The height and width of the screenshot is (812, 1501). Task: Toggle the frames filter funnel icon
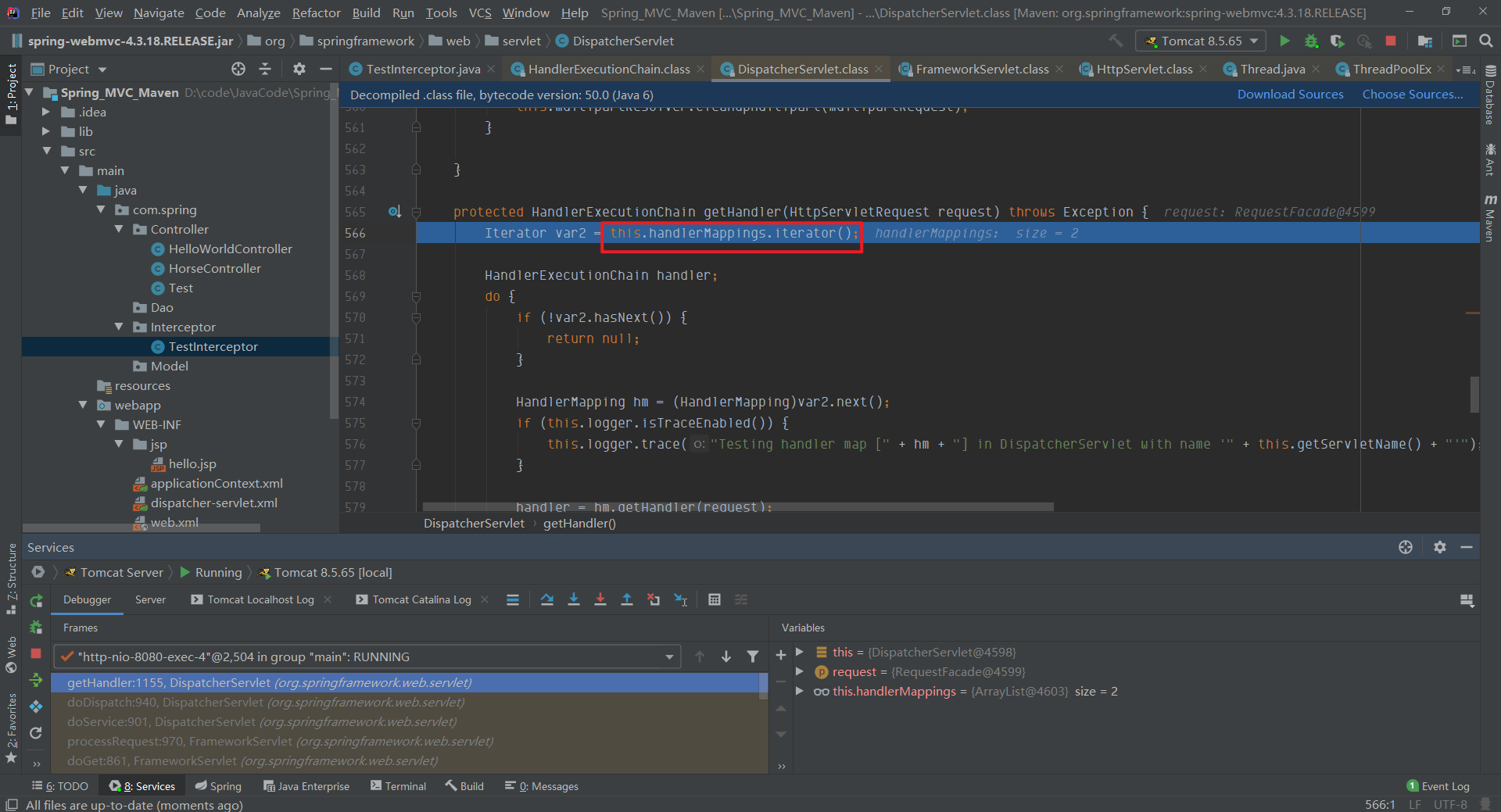click(x=752, y=656)
